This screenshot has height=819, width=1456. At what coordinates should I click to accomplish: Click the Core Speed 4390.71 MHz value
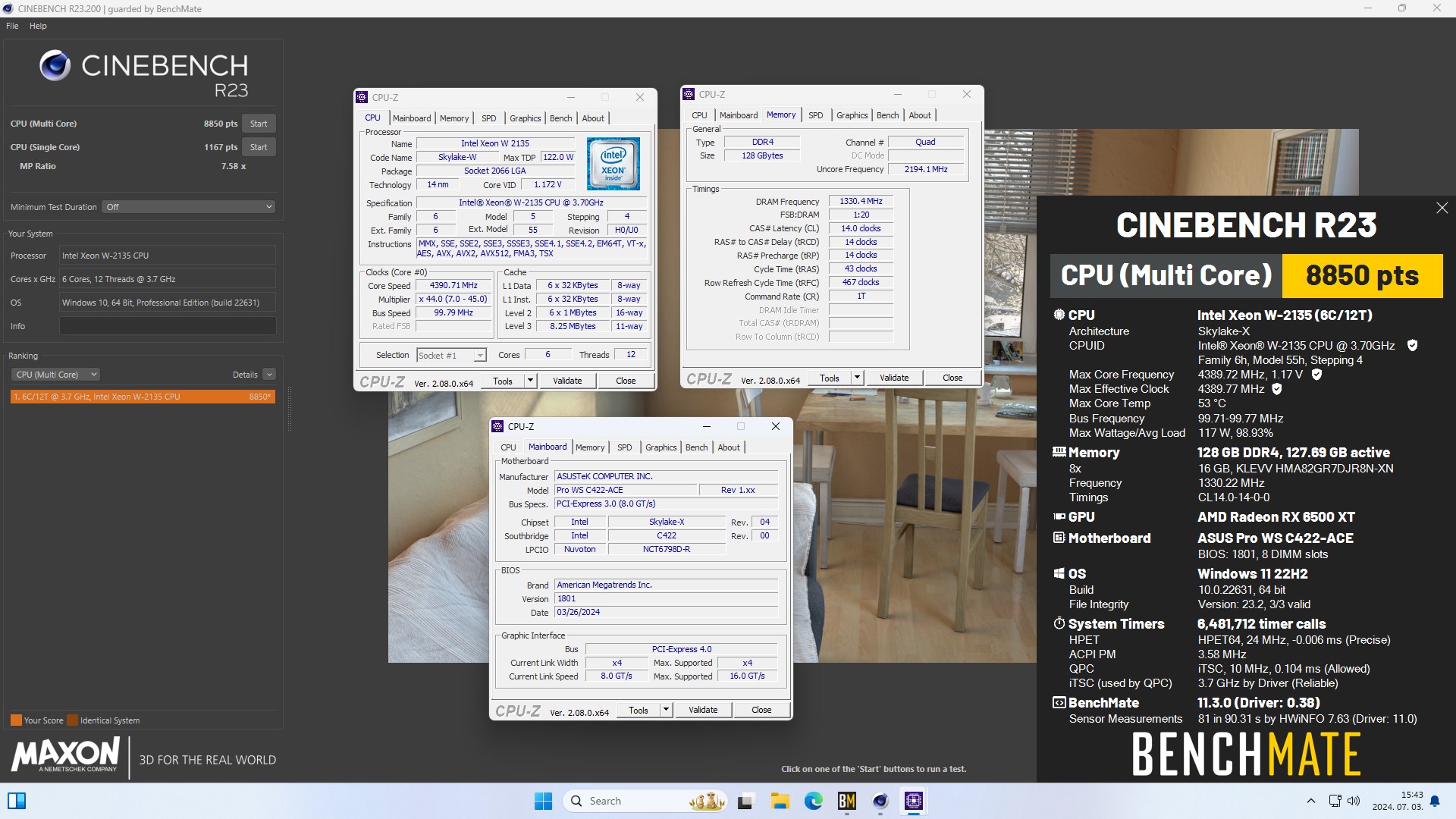coord(453,286)
